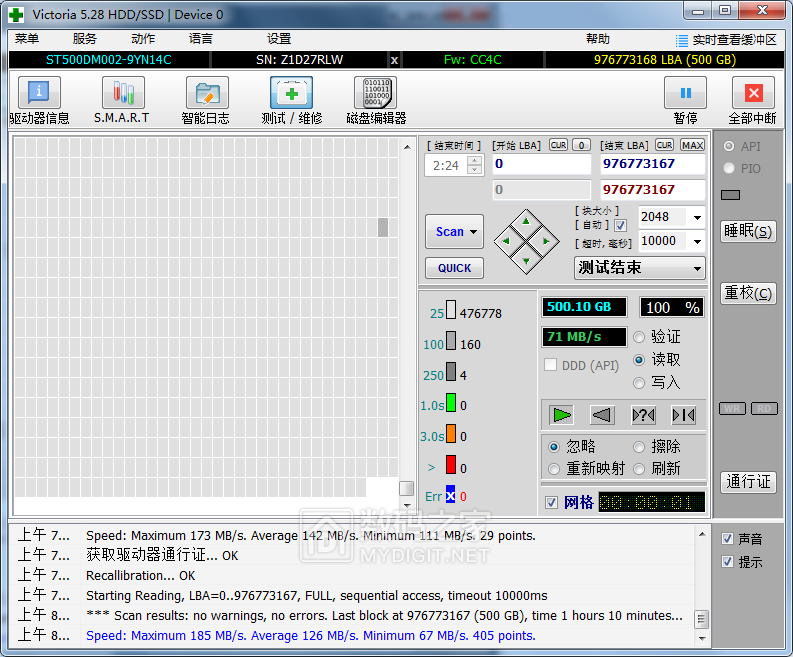Select the 验证 verify radio option

[x=640, y=337]
